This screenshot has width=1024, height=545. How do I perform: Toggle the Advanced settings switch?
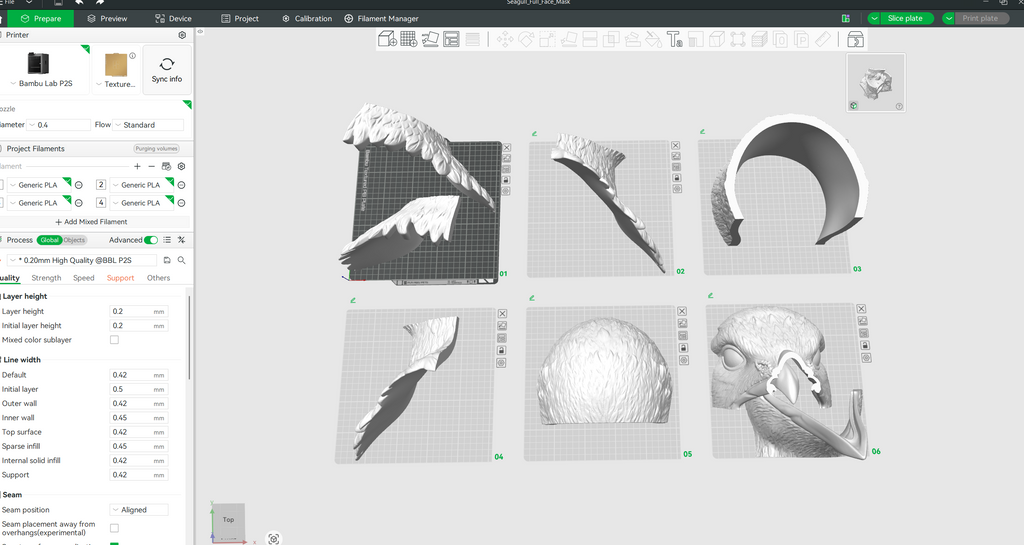pyautogui.click(x=151, y=240)
